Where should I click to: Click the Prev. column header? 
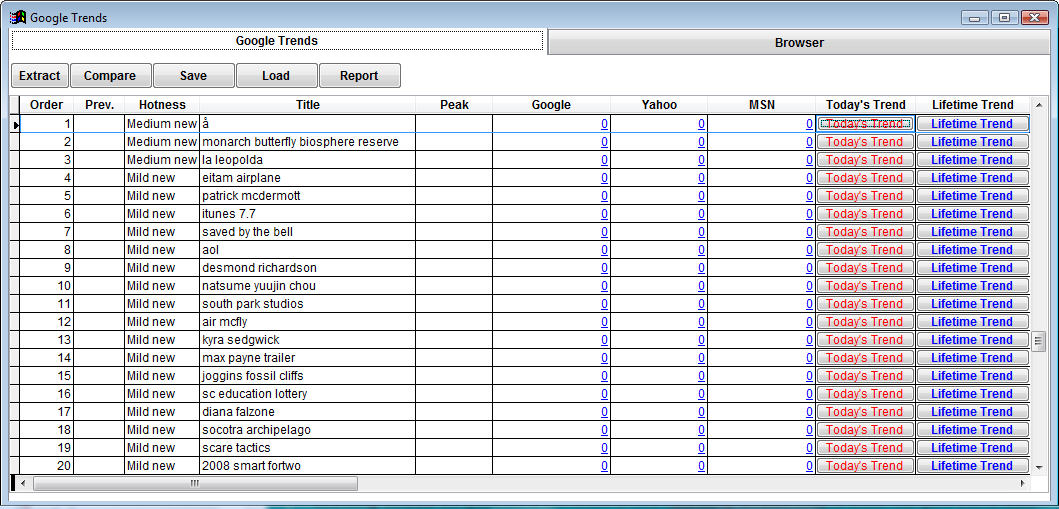click(x=99, y=105)
